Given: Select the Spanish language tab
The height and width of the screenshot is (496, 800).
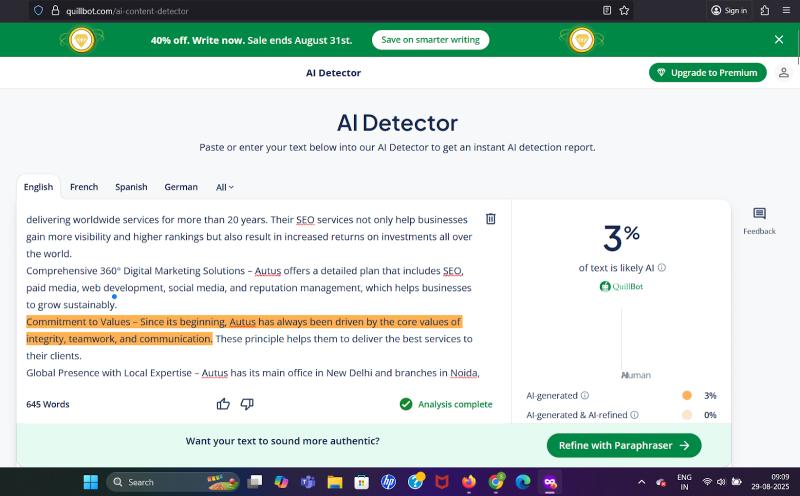Looking at the screenshot, I should point(131,187).
